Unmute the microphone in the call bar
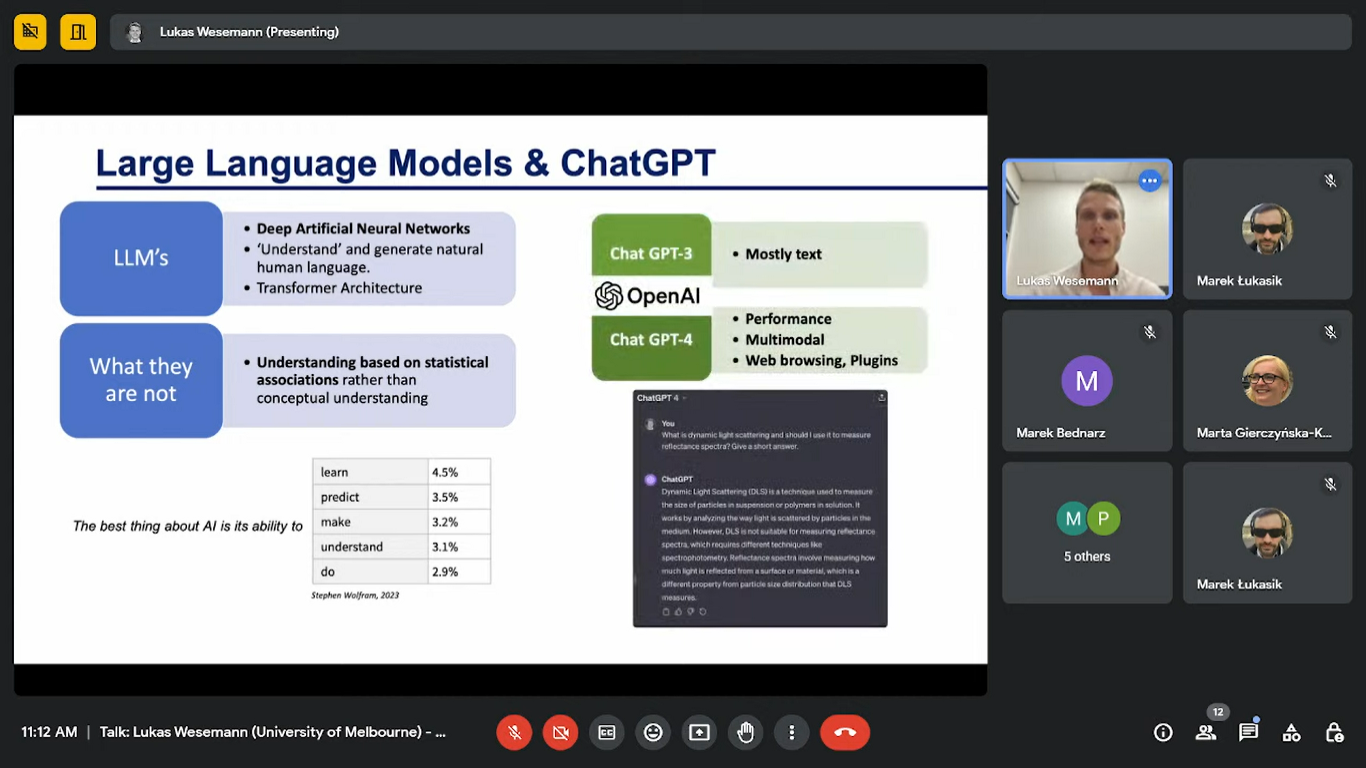 click(514, 733)
